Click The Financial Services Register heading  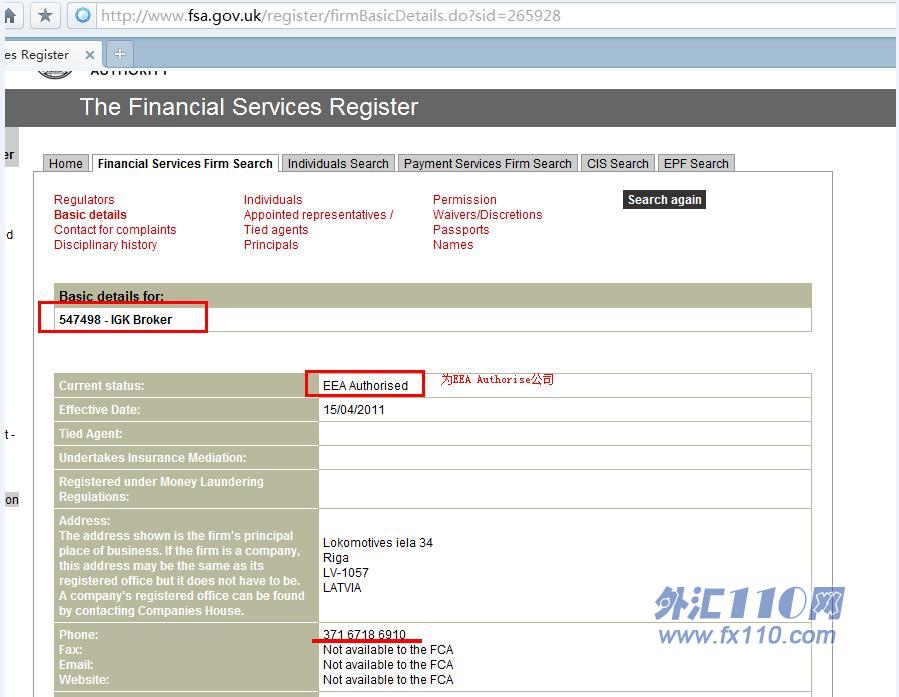[249, 107]
